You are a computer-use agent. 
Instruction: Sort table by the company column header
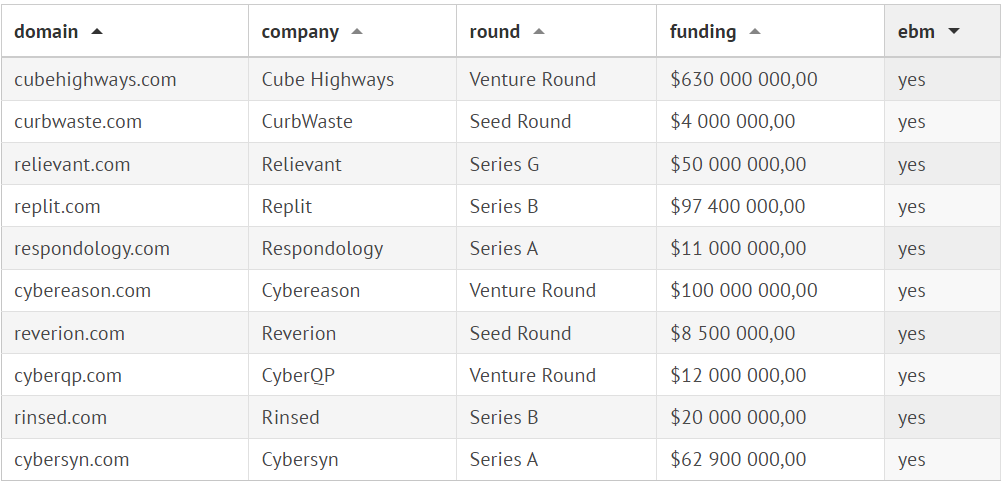coord(300,32)
